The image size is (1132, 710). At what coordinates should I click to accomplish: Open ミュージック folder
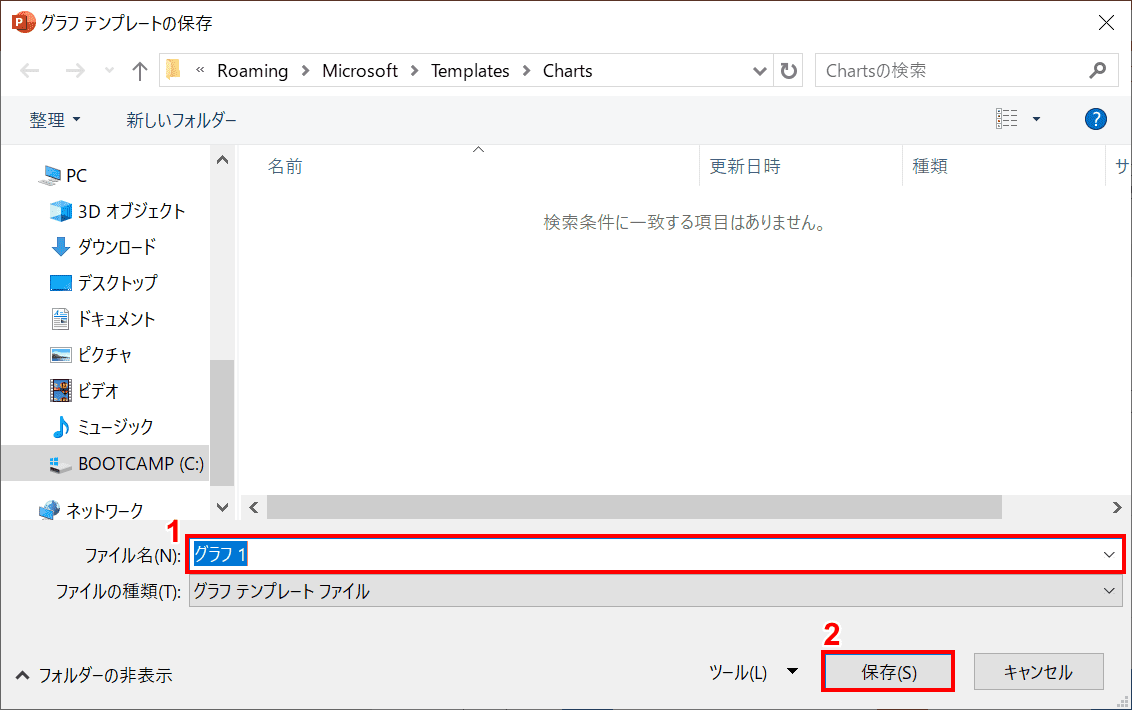102,427
